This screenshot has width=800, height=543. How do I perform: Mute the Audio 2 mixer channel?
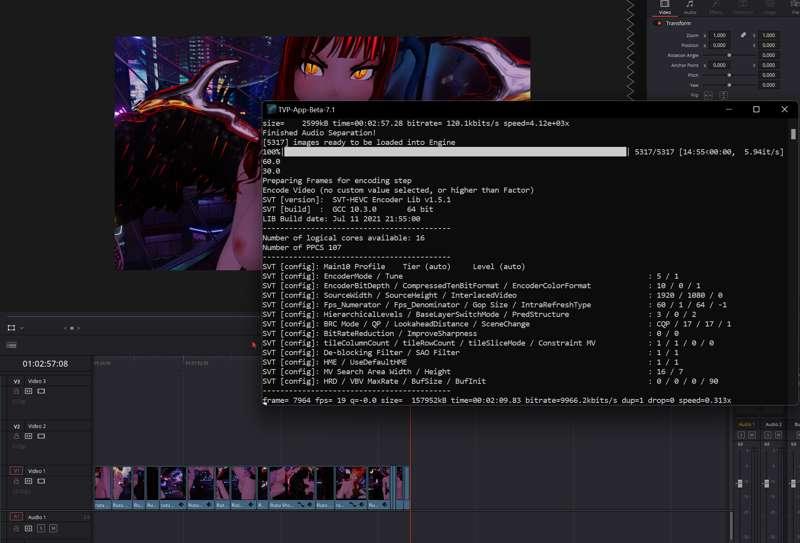click(778, 435)
